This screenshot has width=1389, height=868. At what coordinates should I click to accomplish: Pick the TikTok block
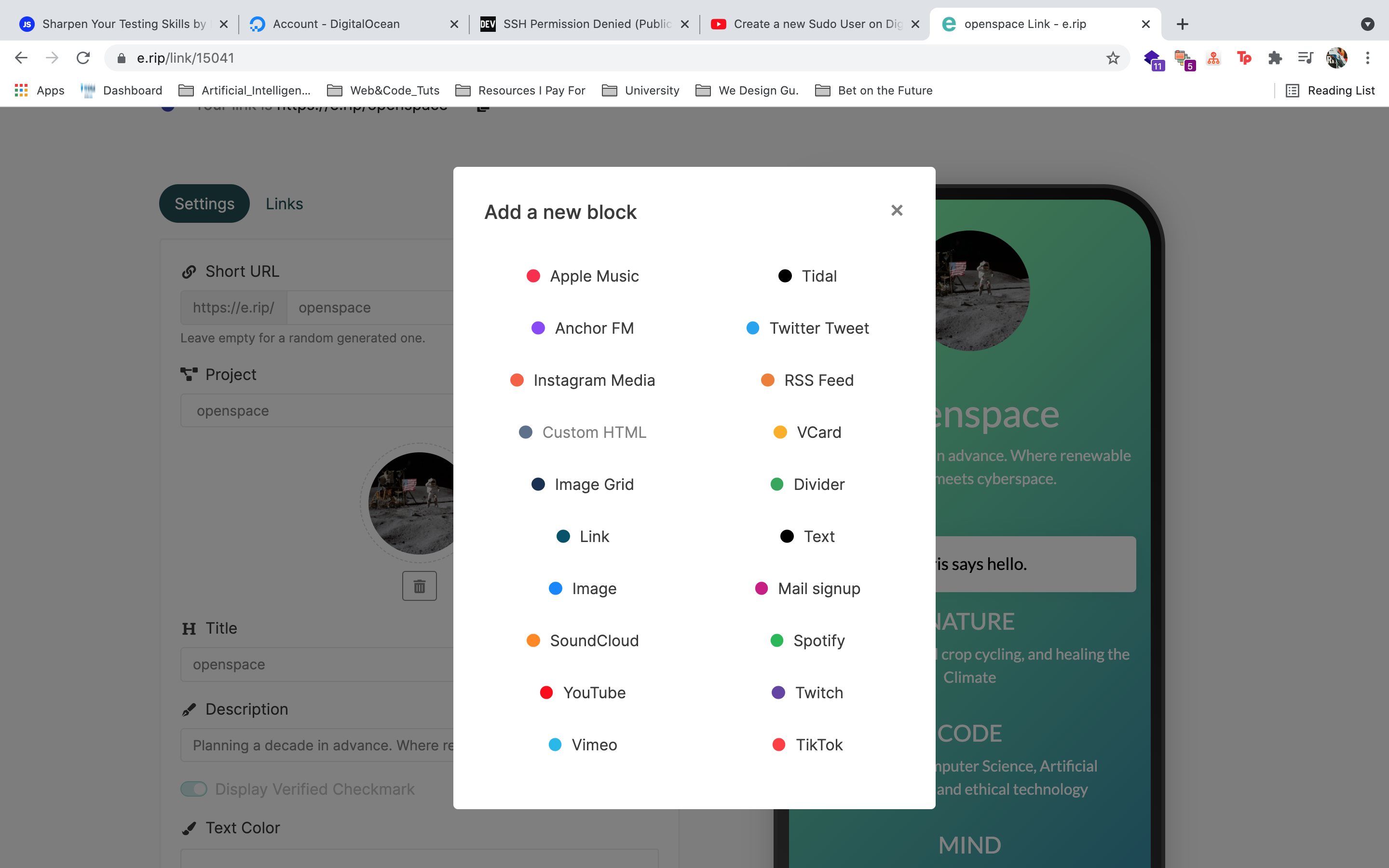[x=807, y=745]
